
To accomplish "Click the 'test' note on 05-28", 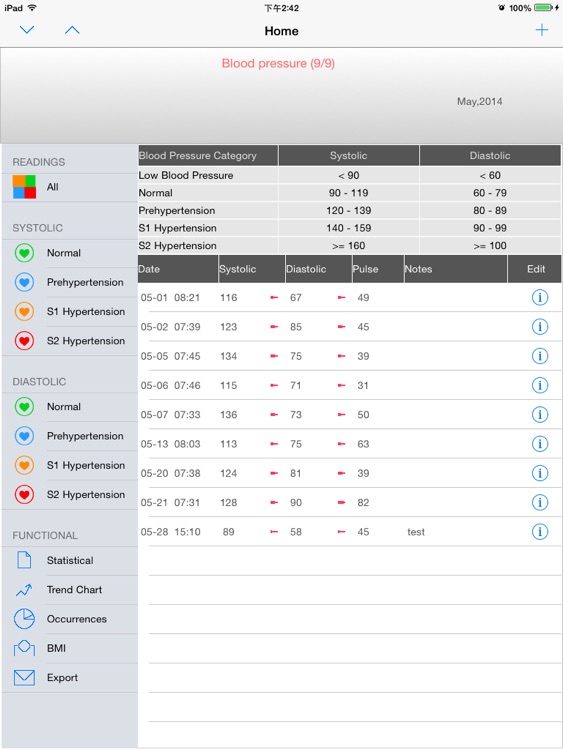I will tap(416, 532).
